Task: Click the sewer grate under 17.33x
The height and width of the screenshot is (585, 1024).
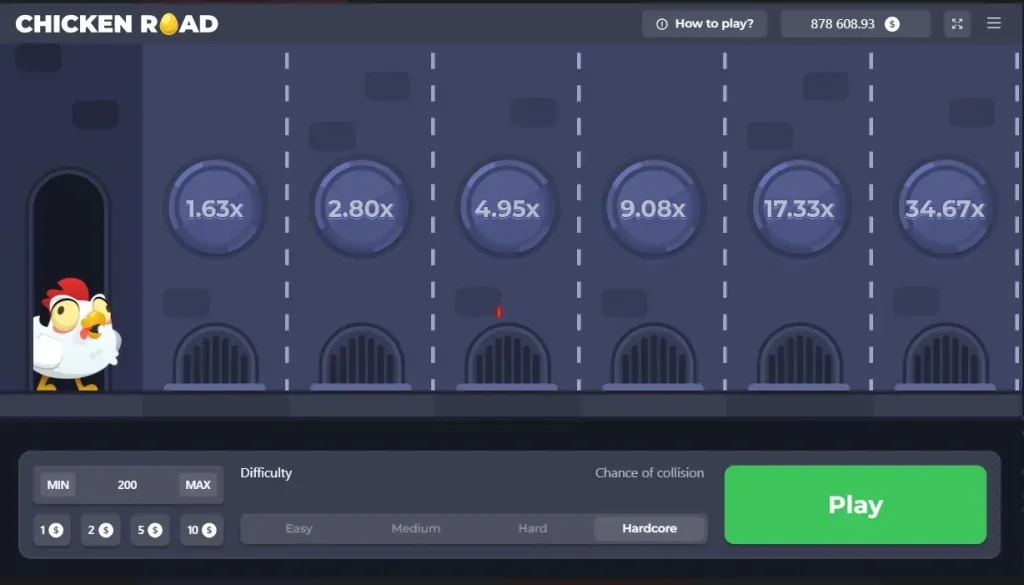Action: (x=799, y=357)
